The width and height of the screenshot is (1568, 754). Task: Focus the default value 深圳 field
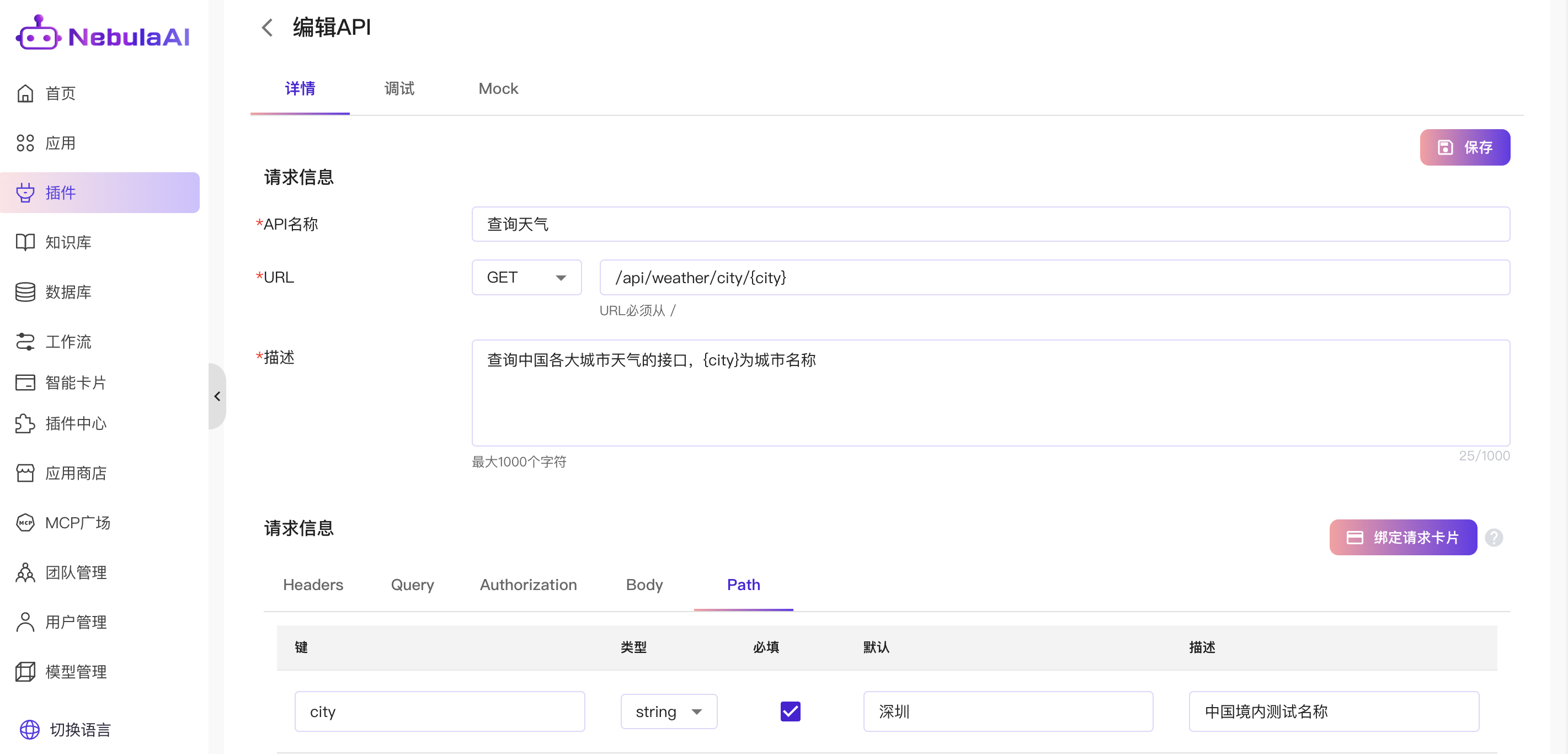[x=1008, y=711]
